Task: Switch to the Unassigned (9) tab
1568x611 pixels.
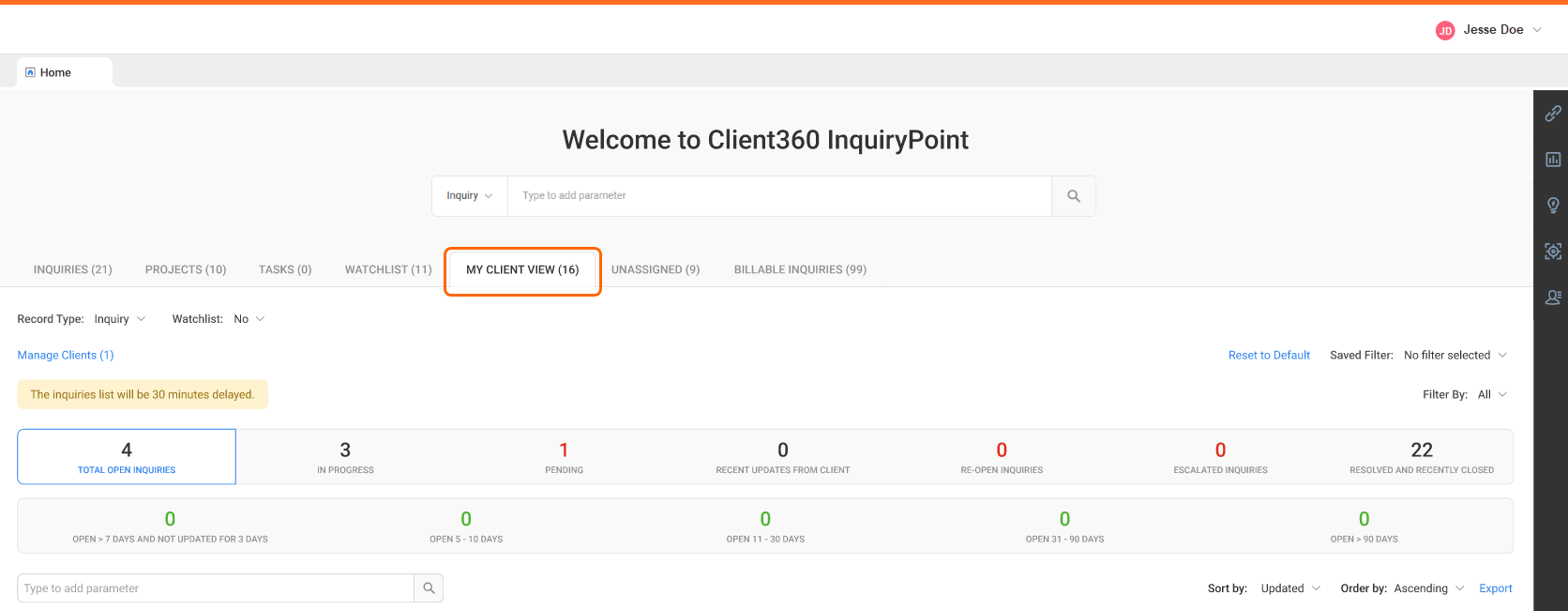Action: pyautogui.click(x=656, y=269)
